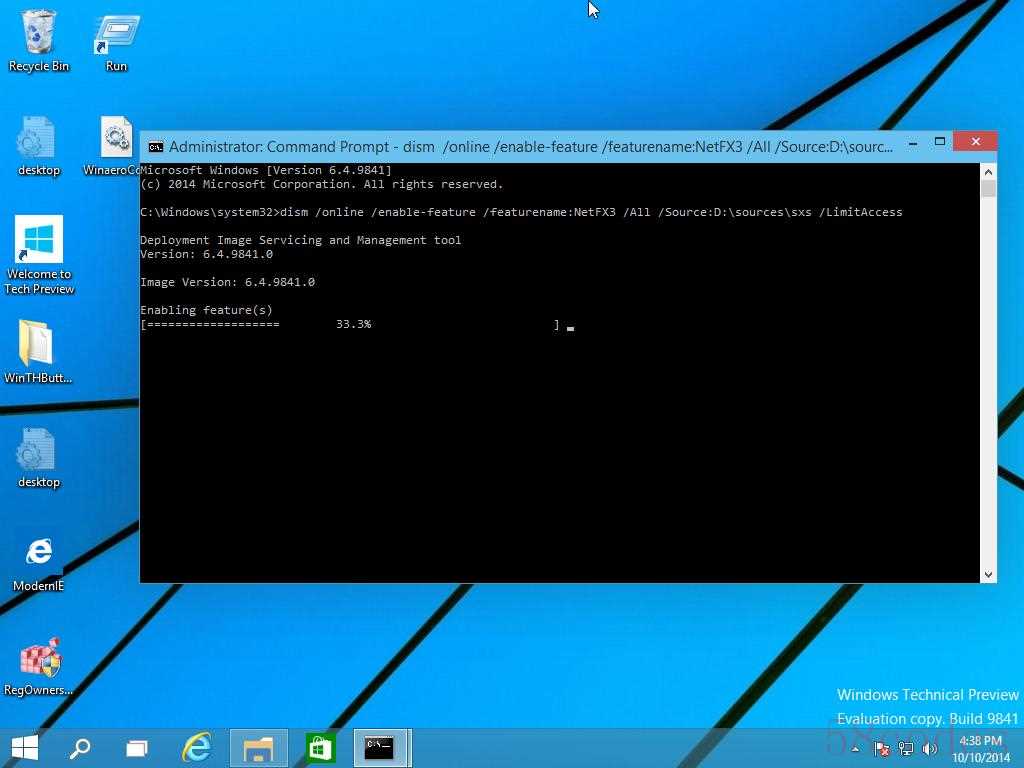Open the Store app on taskbar
This screenshot has width=1024, height=768.
point(319,748)
